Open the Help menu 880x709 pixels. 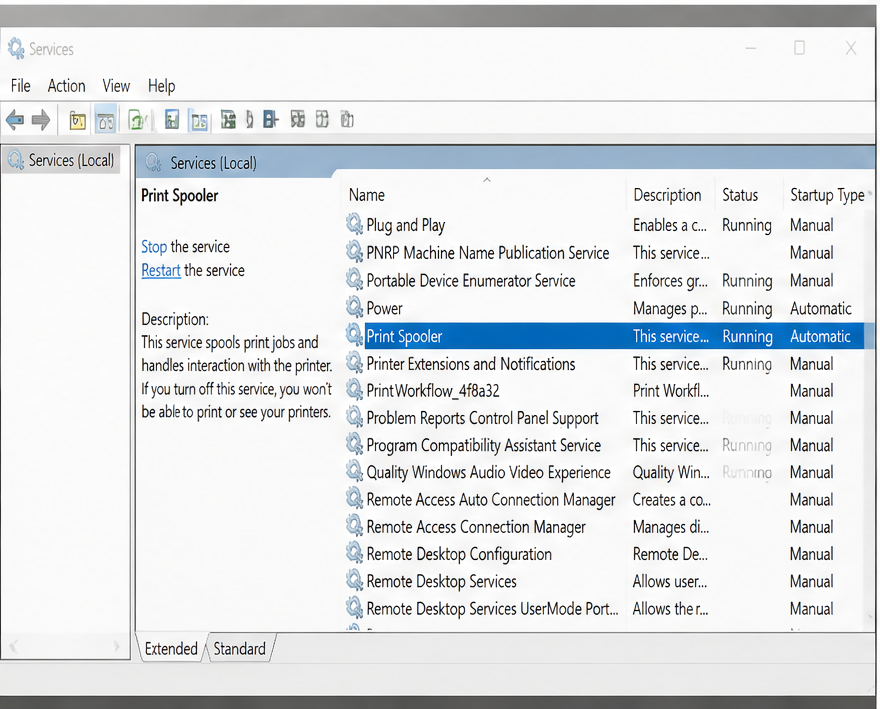coord(162,86)
